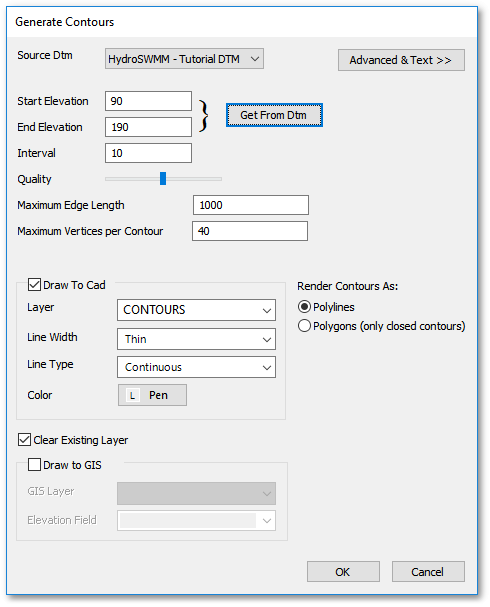Screen dimensions: 490x607
Task: Open the Elevation Field dropdown
Action: click(x=196, y=520)
